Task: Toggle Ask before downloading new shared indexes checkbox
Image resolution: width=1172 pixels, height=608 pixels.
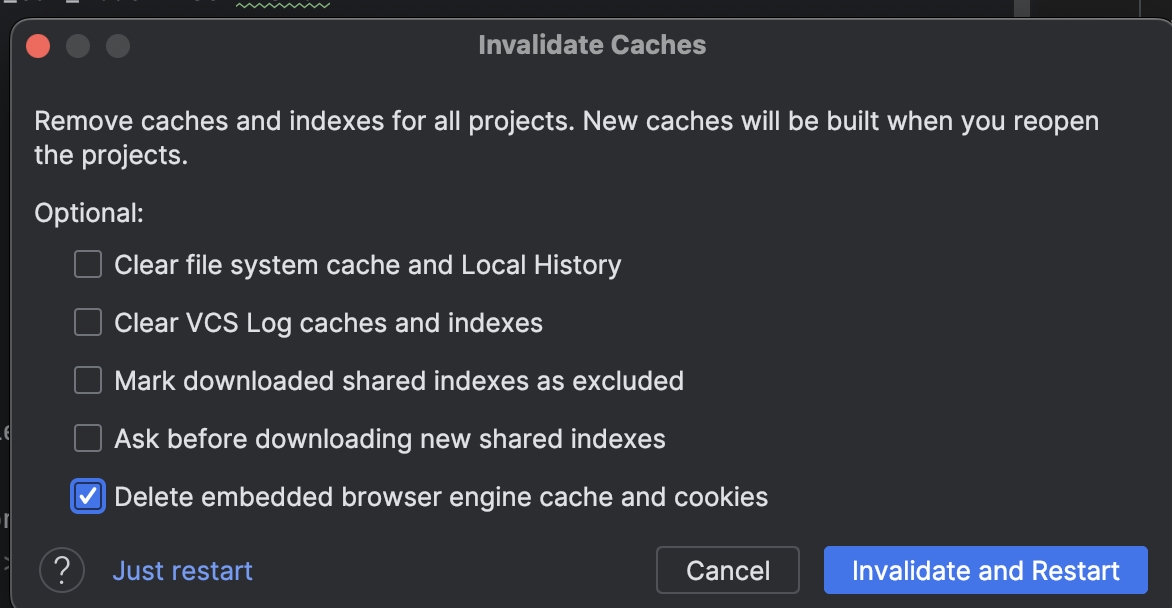Action: click(x=88, y=438)
